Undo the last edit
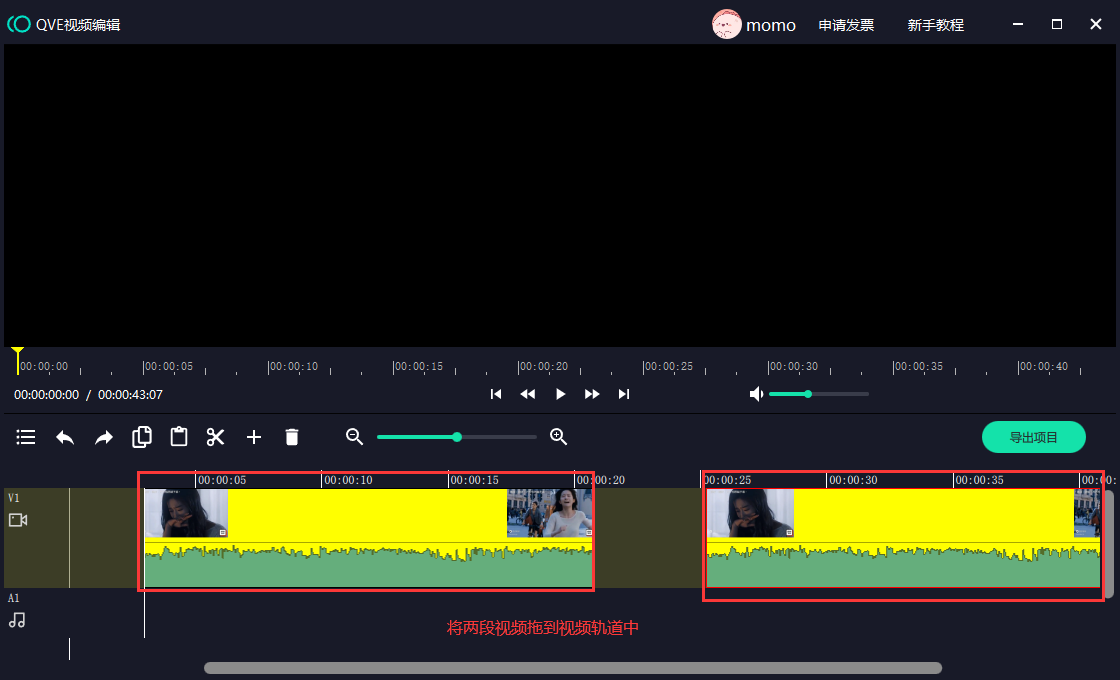Viewport: 1120px width, 680px height. coord(65,437)
